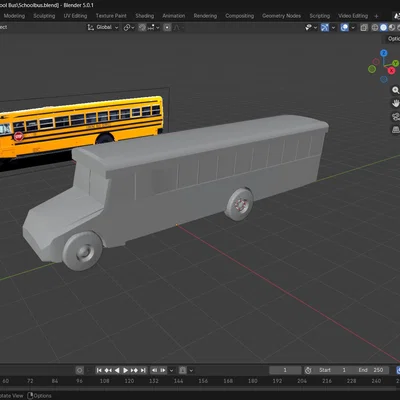Open the overlays options dropdown arrow
The width and height of the screenshot is (400, 400).
353,28
